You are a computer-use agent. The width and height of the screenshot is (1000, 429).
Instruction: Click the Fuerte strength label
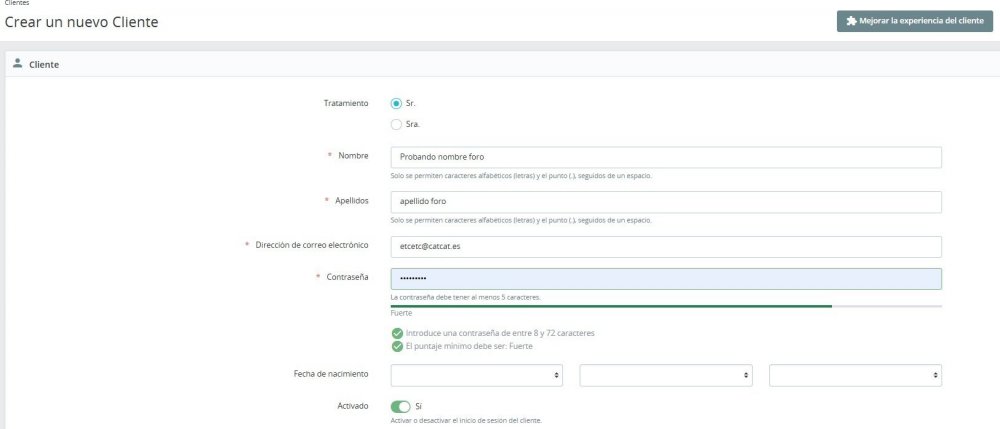click(401, 313)
